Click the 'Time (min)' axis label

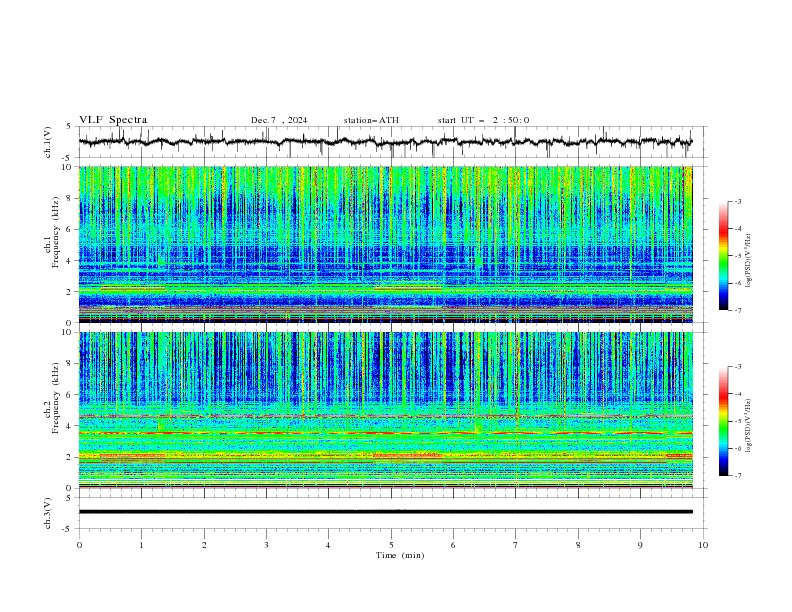click(x=400, y=555)
